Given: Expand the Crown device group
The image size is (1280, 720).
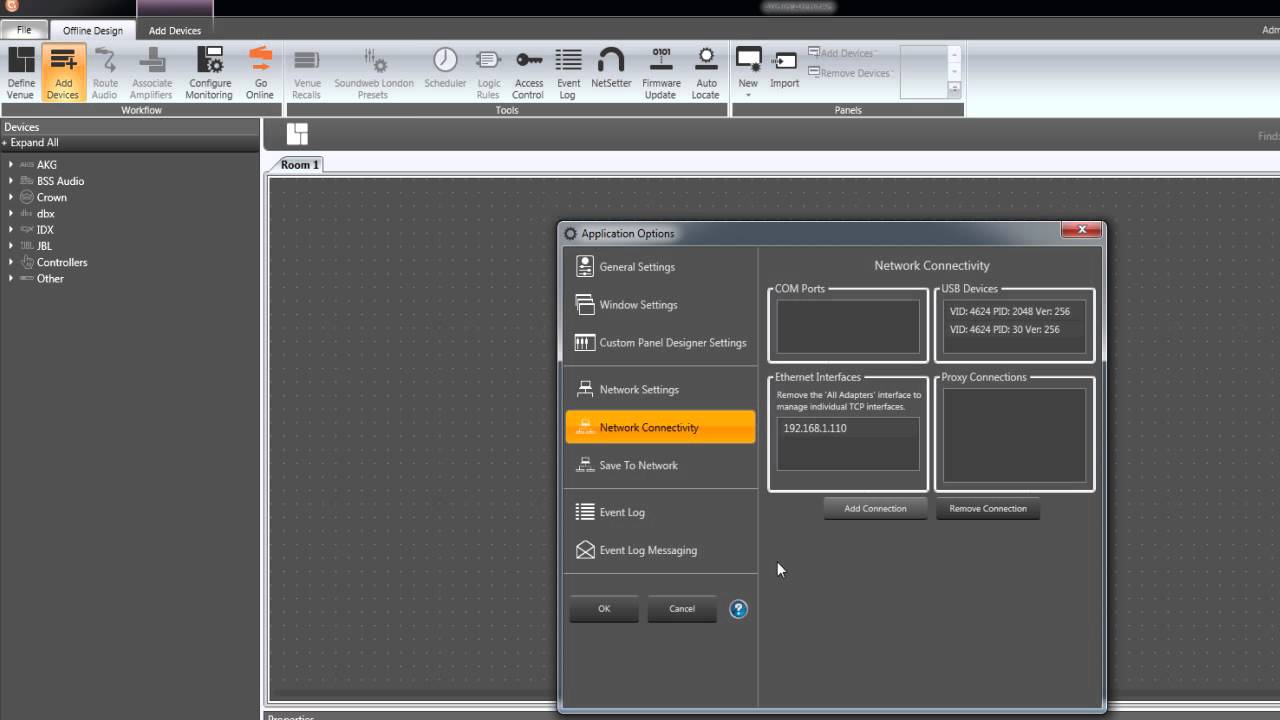Looking at the screenshot, I should [11, 197].
